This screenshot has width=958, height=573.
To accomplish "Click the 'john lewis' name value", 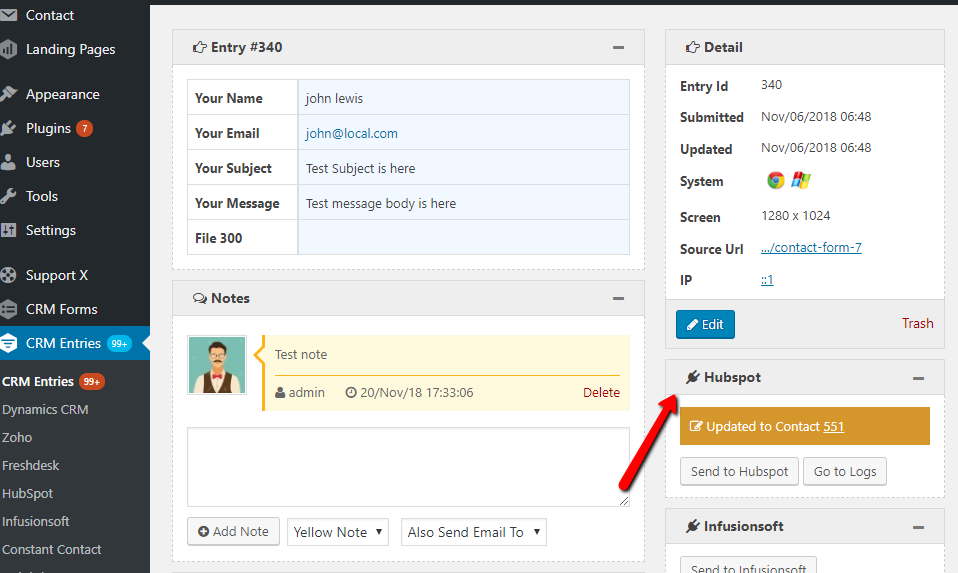I will 334,98.
